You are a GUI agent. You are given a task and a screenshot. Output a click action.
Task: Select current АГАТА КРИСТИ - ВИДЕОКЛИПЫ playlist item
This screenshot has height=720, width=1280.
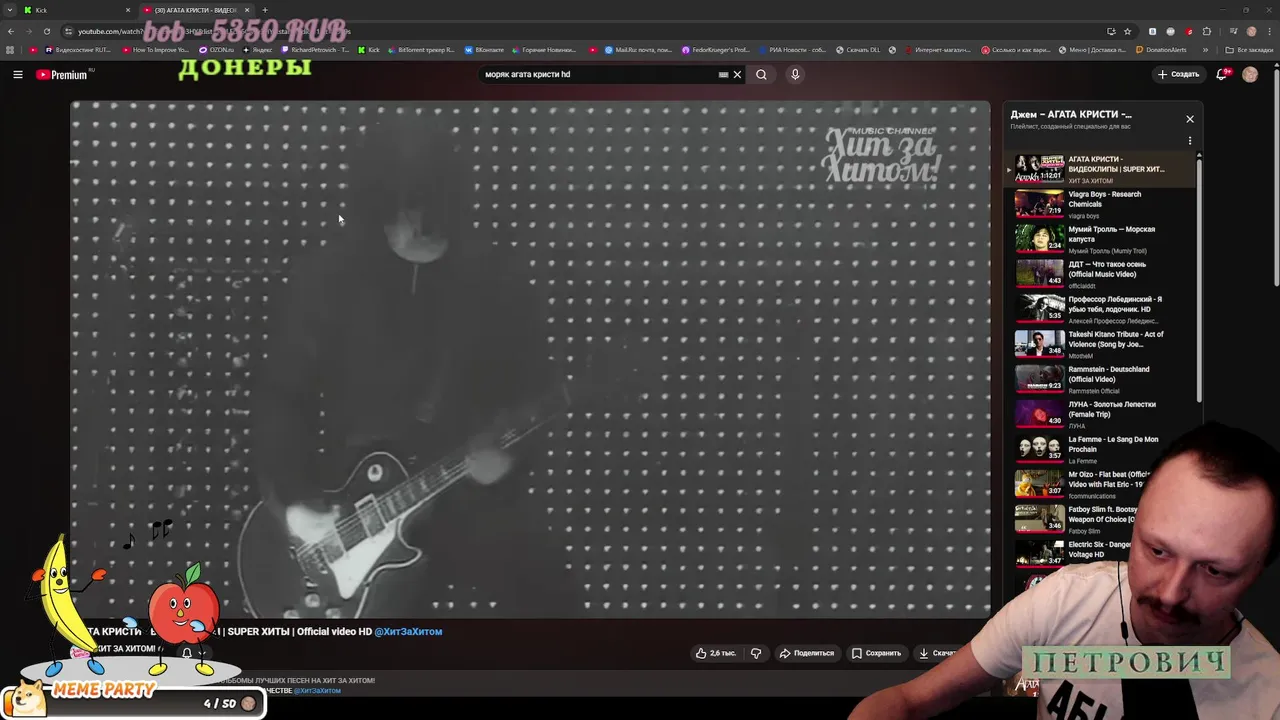1100,169
